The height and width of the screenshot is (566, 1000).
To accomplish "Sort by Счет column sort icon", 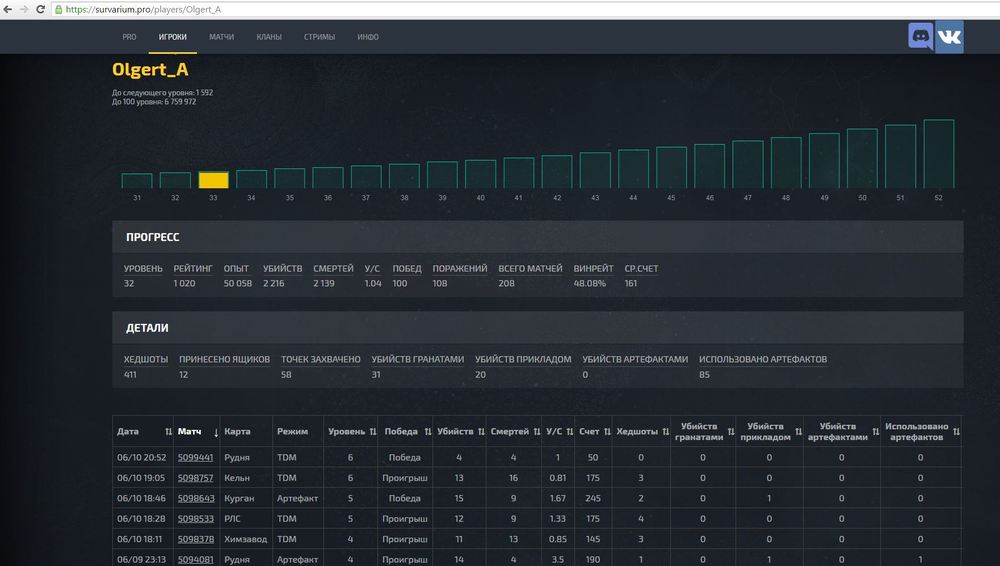I will coord(605,432).
